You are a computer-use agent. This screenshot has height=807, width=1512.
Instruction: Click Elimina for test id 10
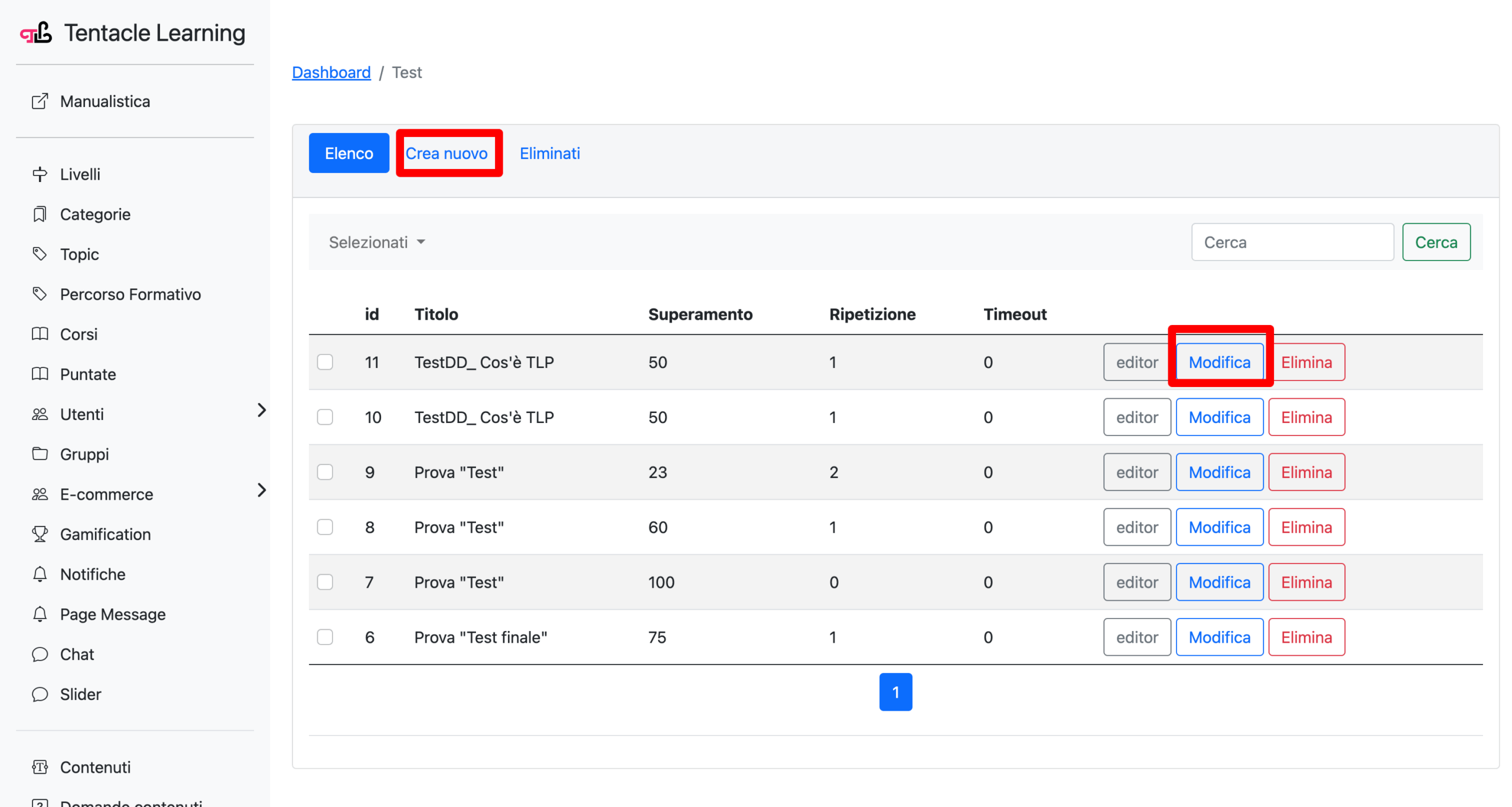click(x=1306, y=417)
